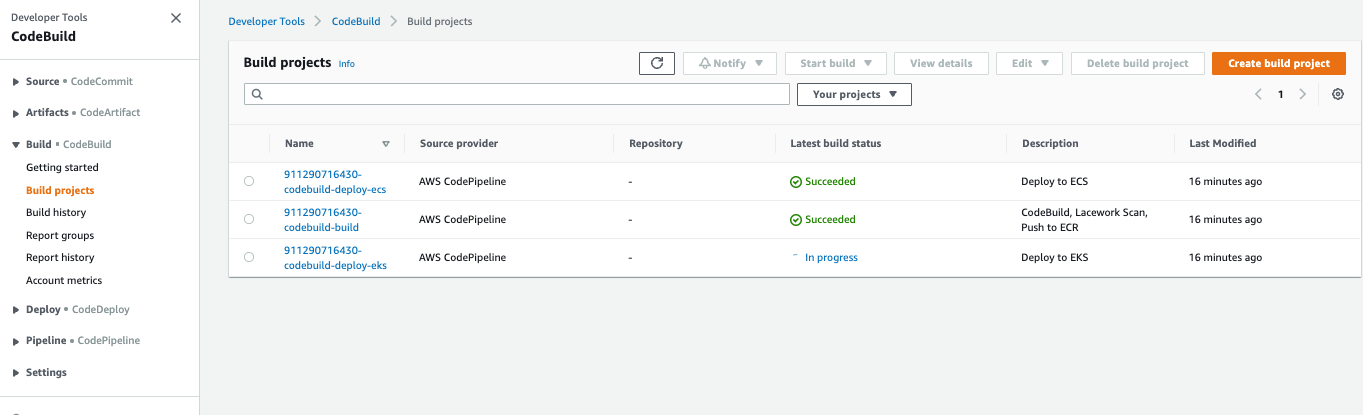This screenshot has height=415, width=1363.
Task: Click the Name column sort arrow
Action: (386, 144)
